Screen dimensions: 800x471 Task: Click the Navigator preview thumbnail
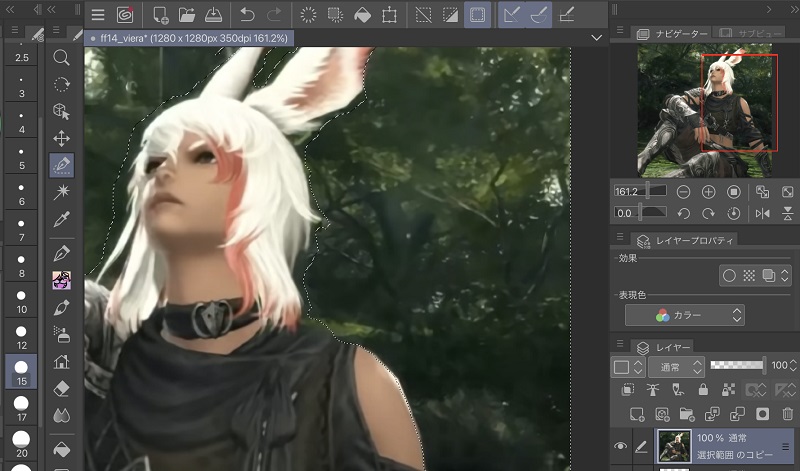[x=704, y=110]
